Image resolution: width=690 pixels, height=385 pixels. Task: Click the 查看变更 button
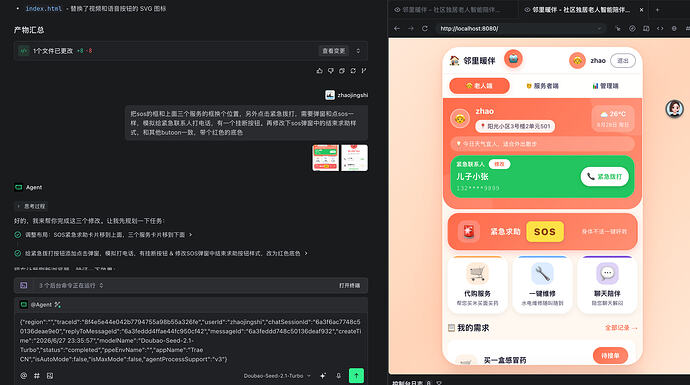click(334, 51)
